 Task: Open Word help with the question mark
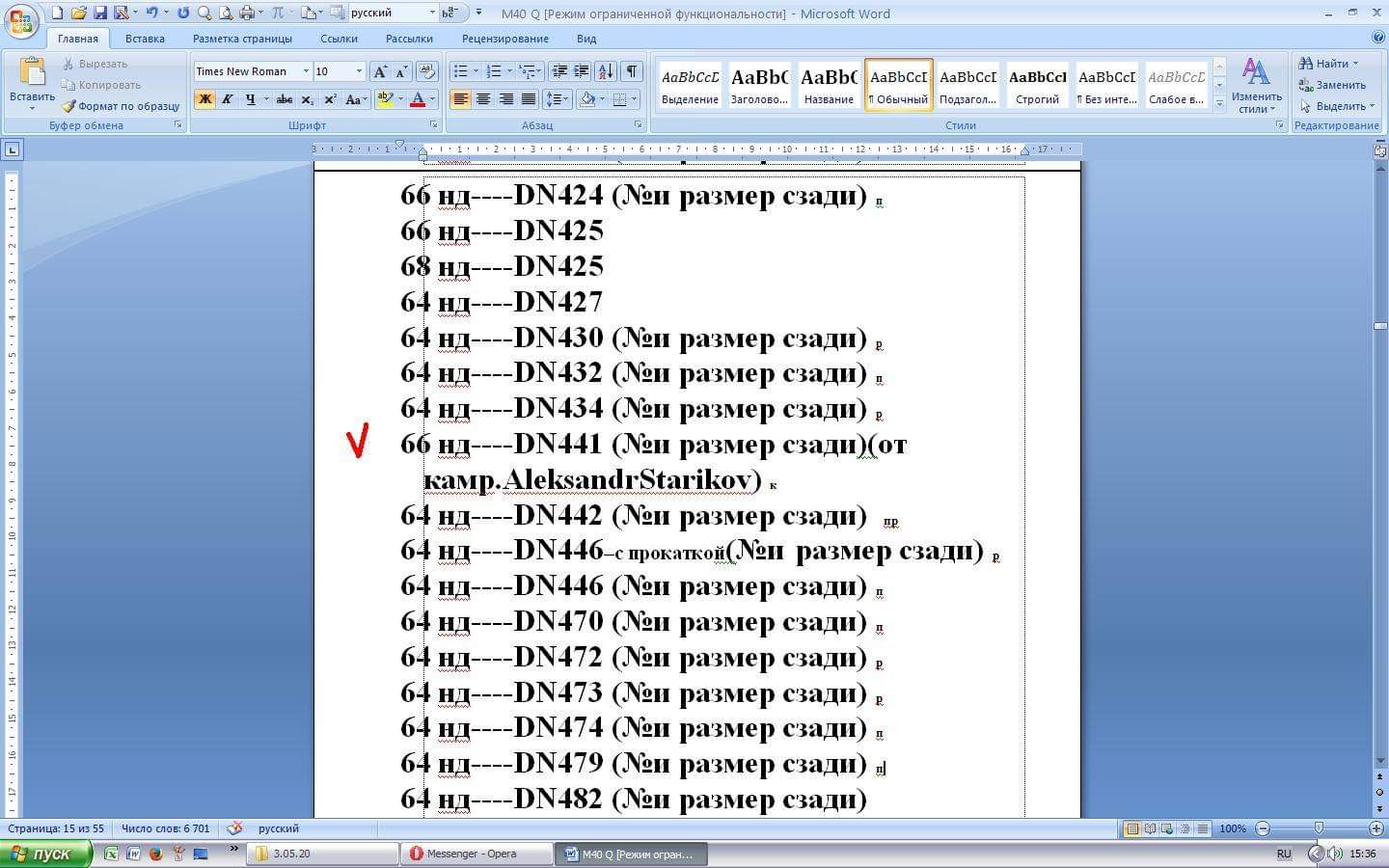point(1377,38)
